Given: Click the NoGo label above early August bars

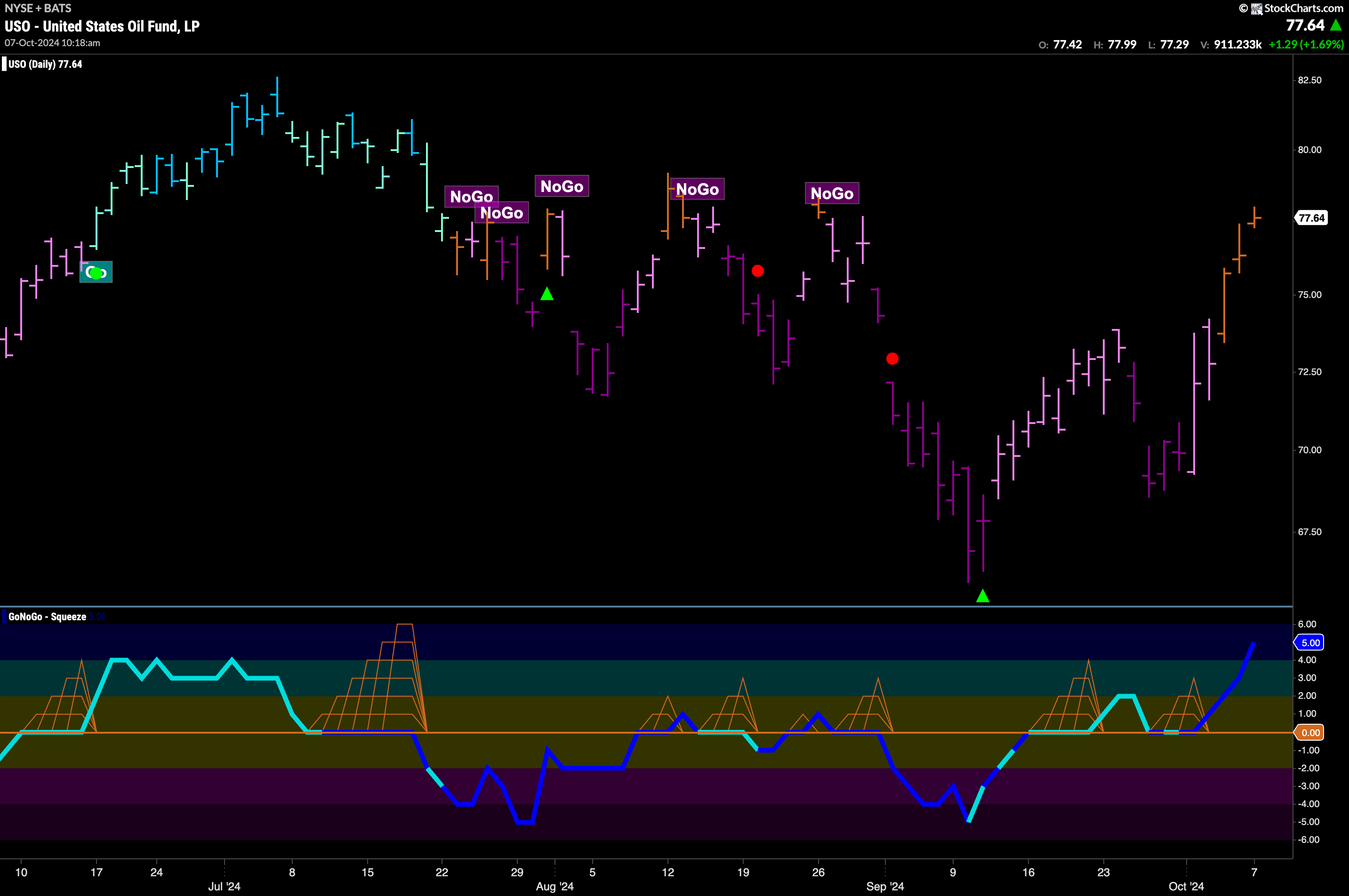Looking at the screenshot, I should [x=562, y=186].
